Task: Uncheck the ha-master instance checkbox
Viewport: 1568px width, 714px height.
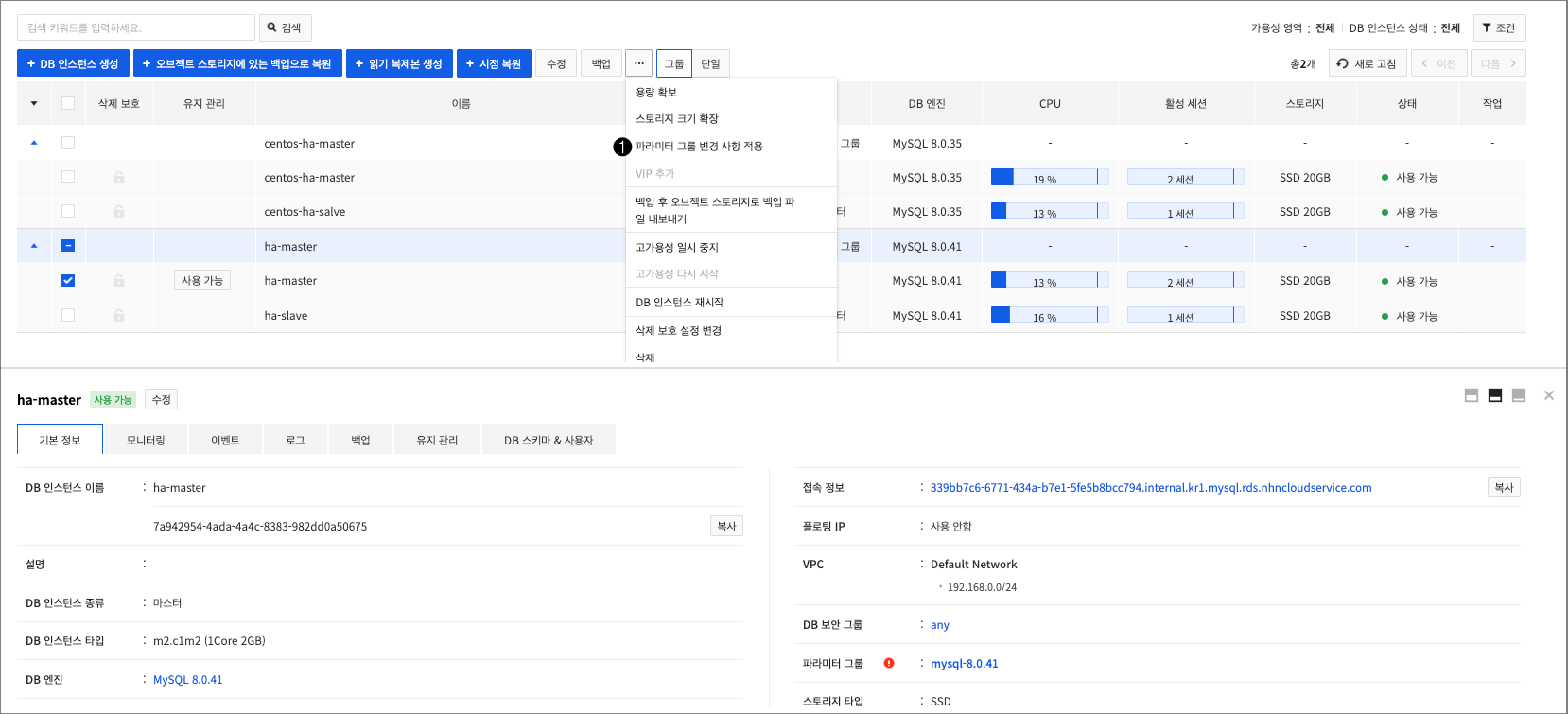Action: coord(68,280)
